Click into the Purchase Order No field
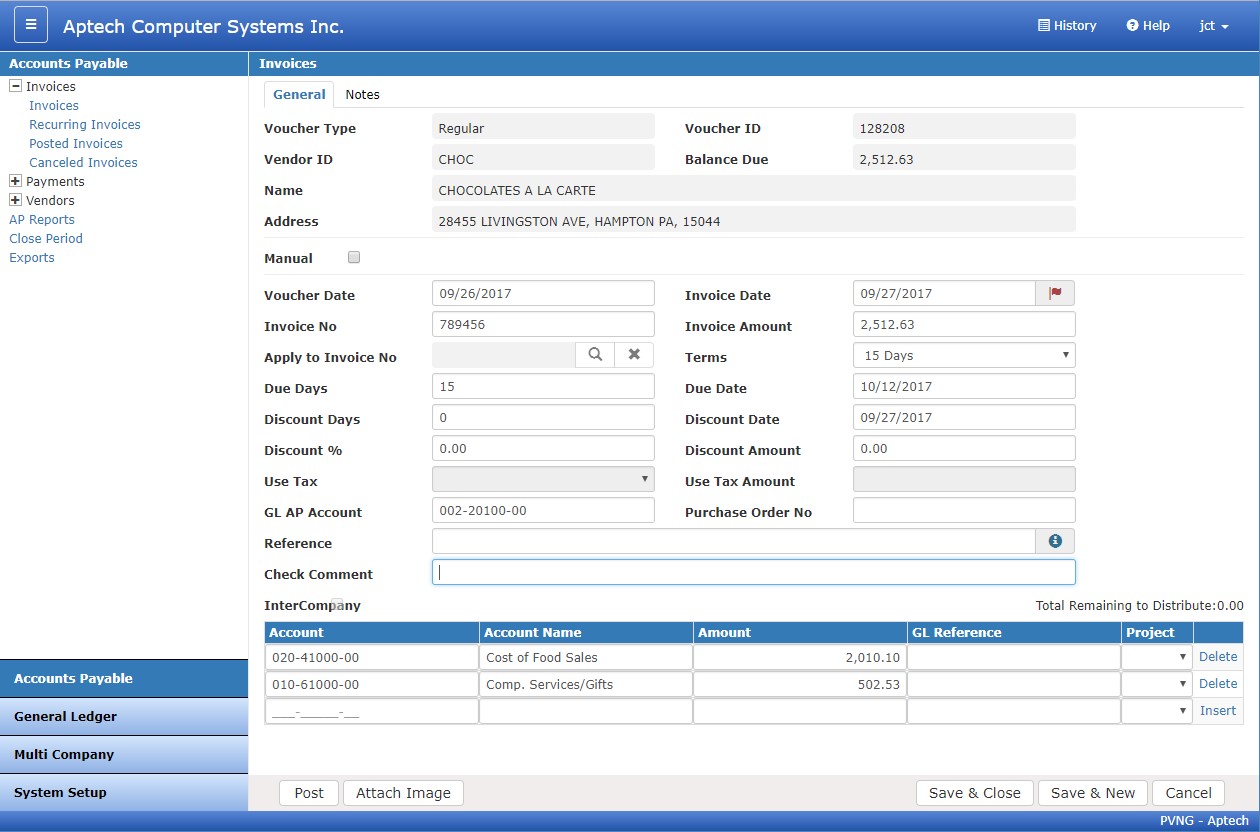The height and width of the screenshot is (832, 1260). [x=963, y=510]
